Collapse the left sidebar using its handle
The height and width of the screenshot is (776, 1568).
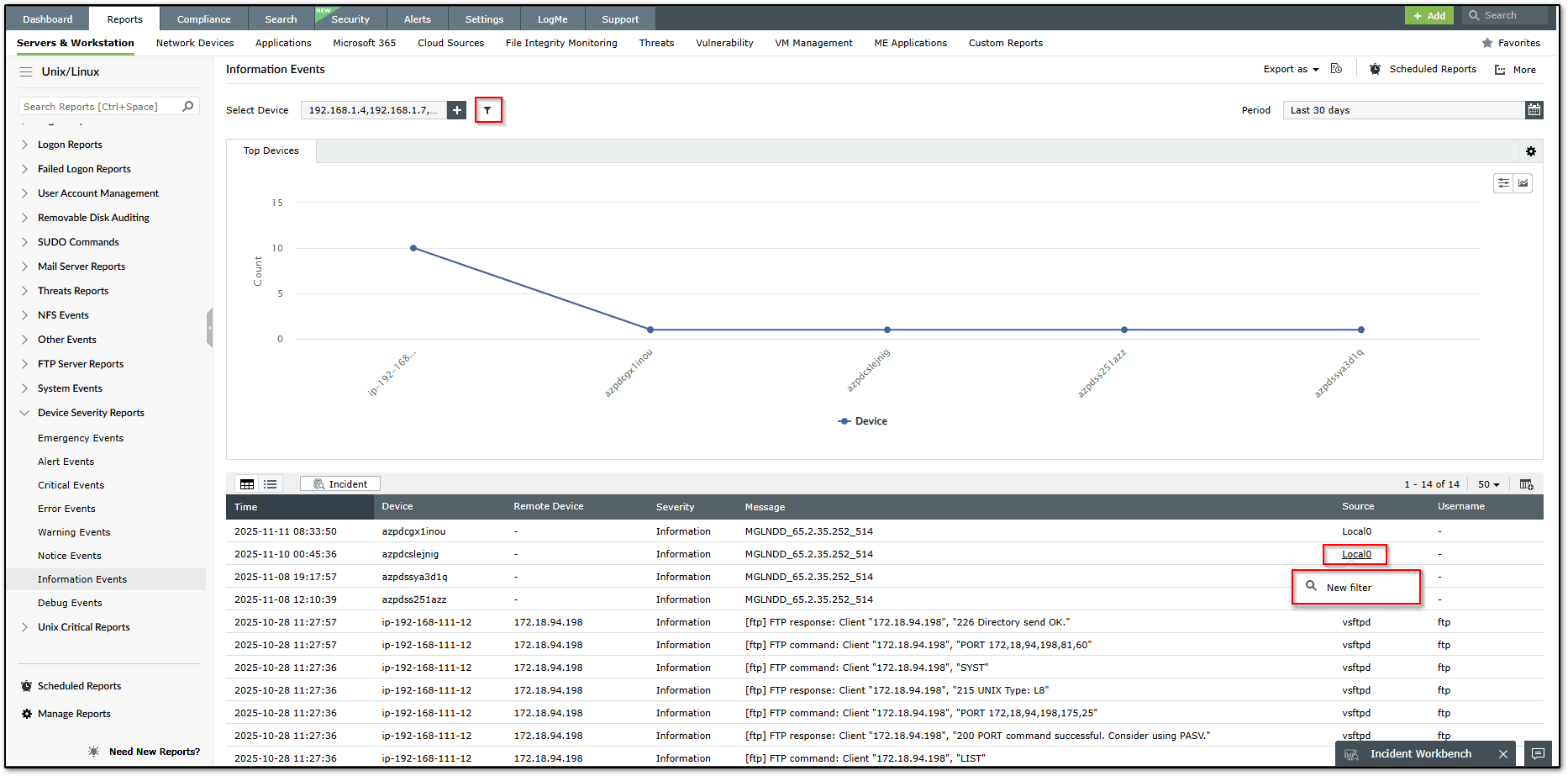tap(209, 327)
